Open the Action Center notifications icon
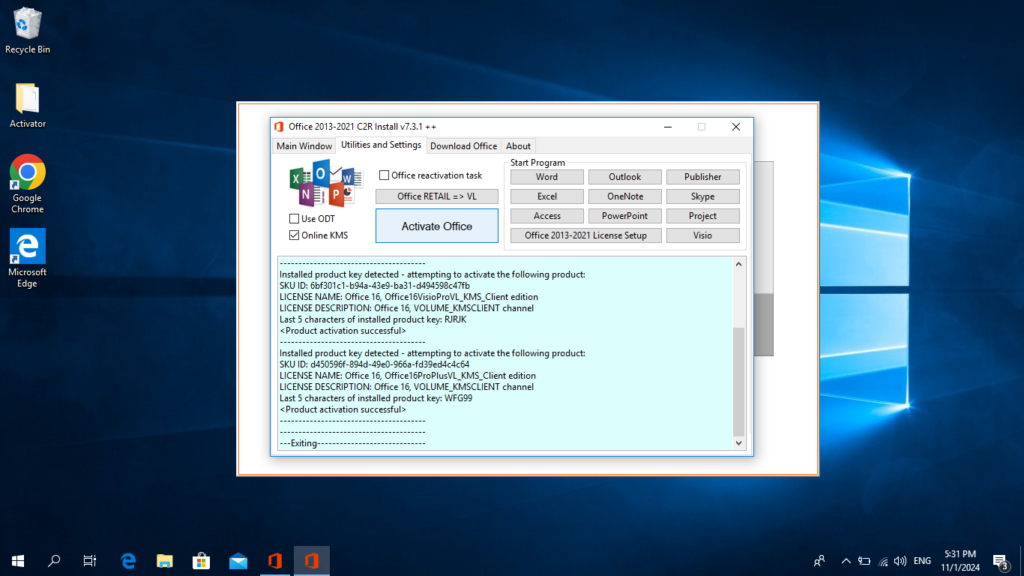This screenshot has height=576, width=1024. point(1000,561)
